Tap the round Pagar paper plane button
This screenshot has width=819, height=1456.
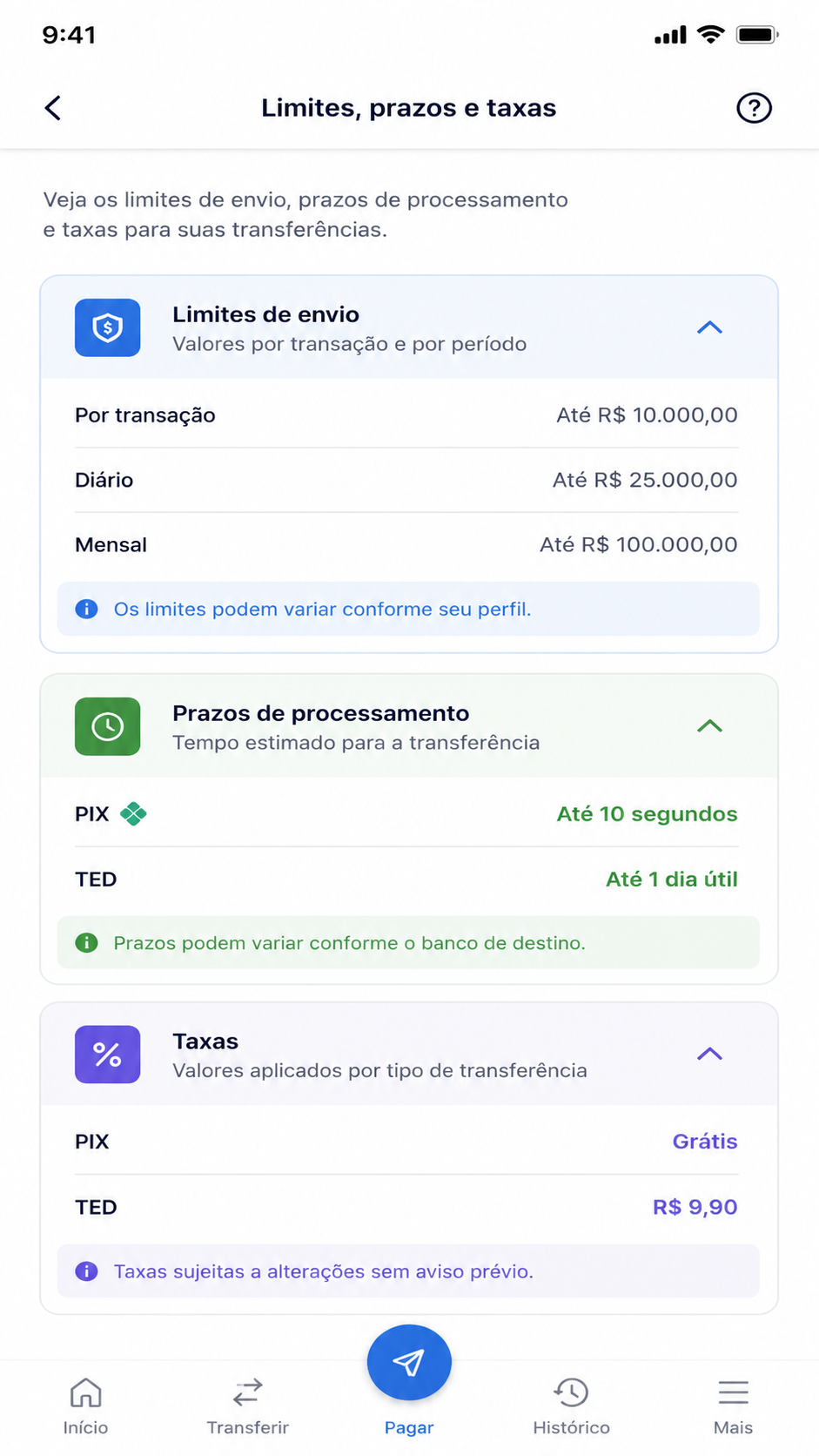[x=409, y=1363]
